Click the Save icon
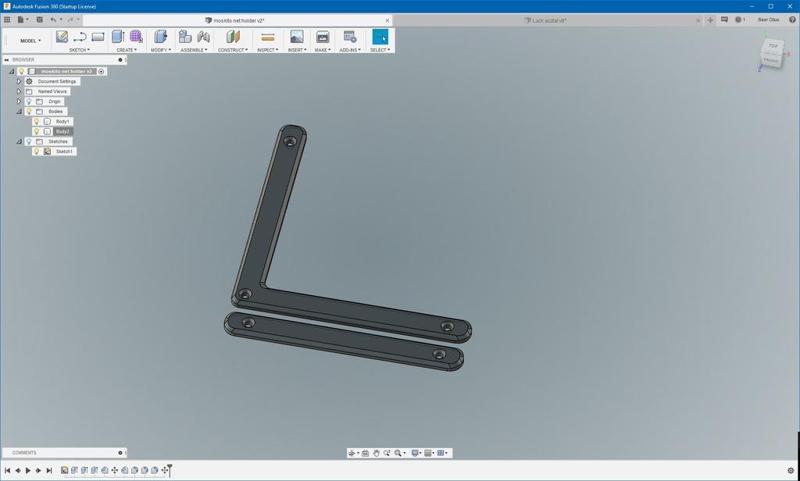800x481 pixels. point(39,20)
